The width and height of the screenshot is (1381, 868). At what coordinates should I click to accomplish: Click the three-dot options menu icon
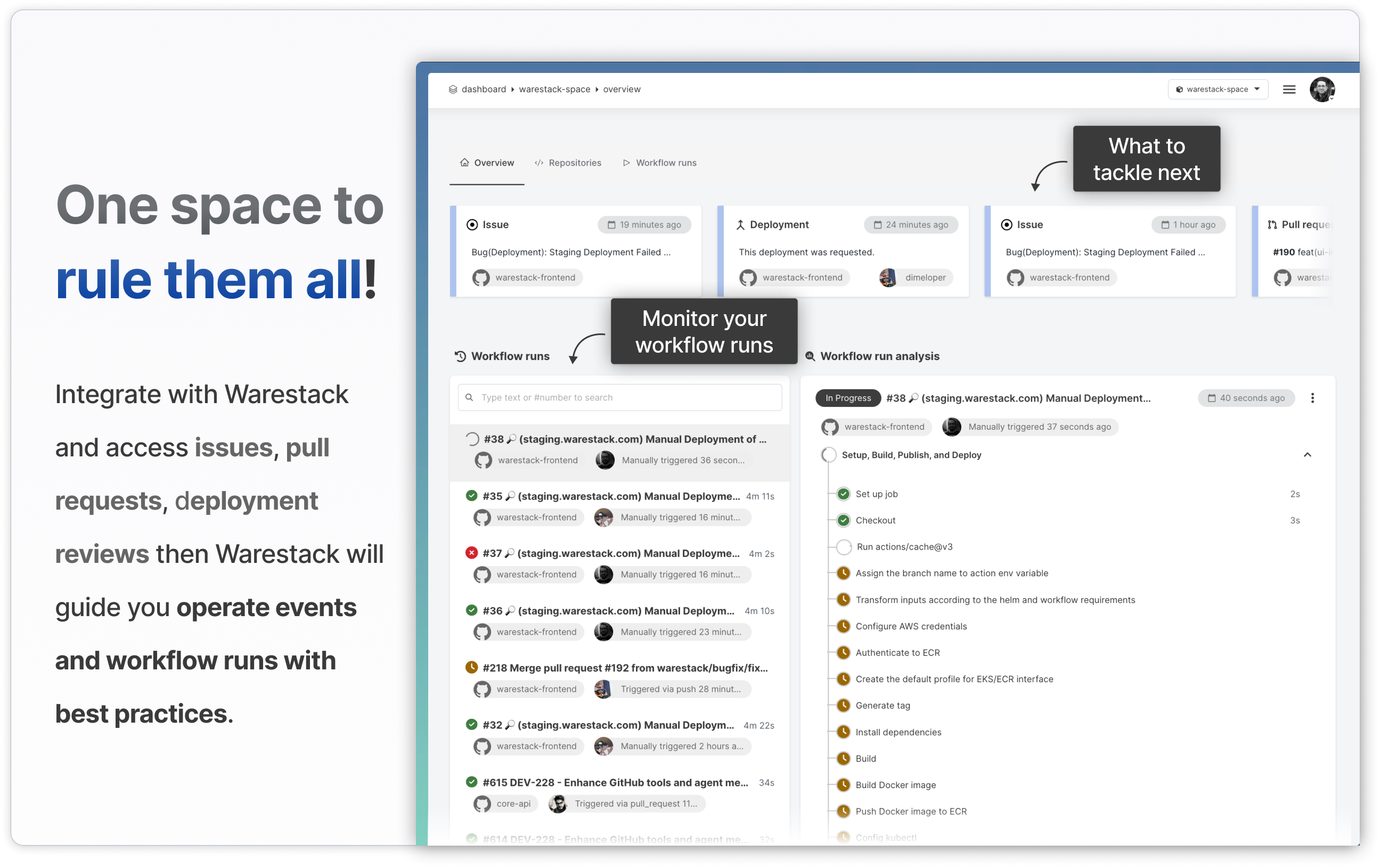pos(1312,398)
